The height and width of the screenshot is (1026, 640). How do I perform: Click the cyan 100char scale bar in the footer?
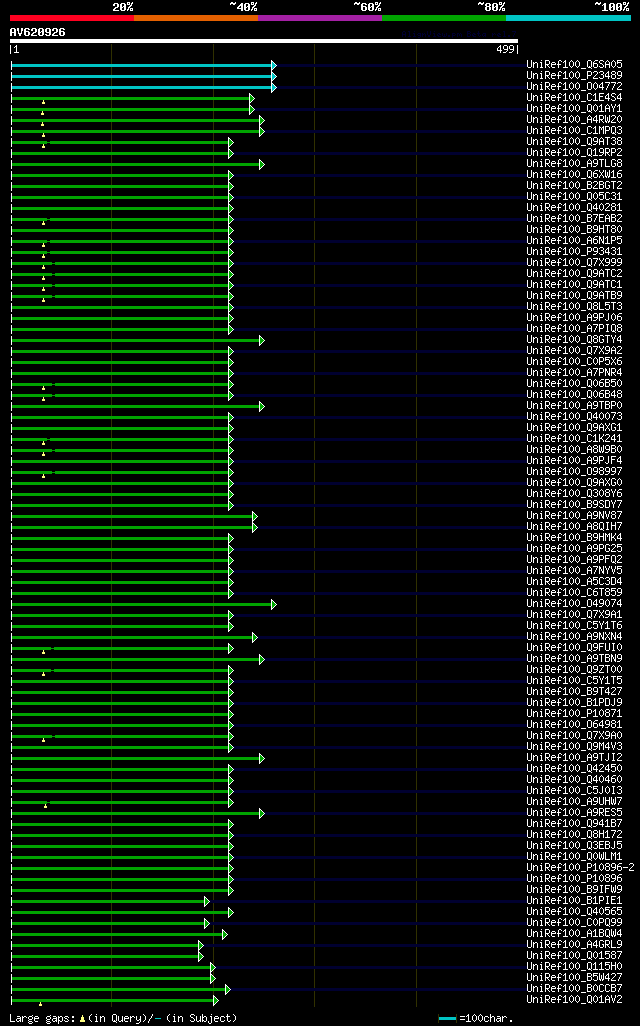click(447, 1019)
